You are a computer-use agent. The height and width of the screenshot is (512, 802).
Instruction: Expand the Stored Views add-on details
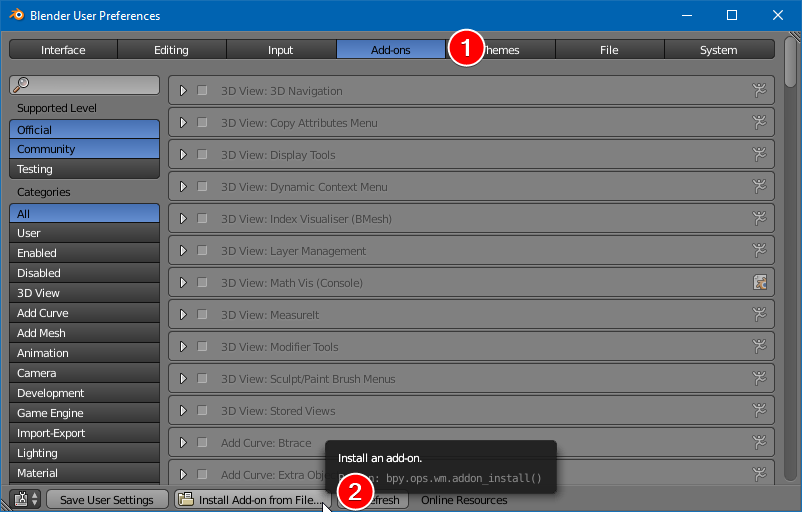coord(183,411)
